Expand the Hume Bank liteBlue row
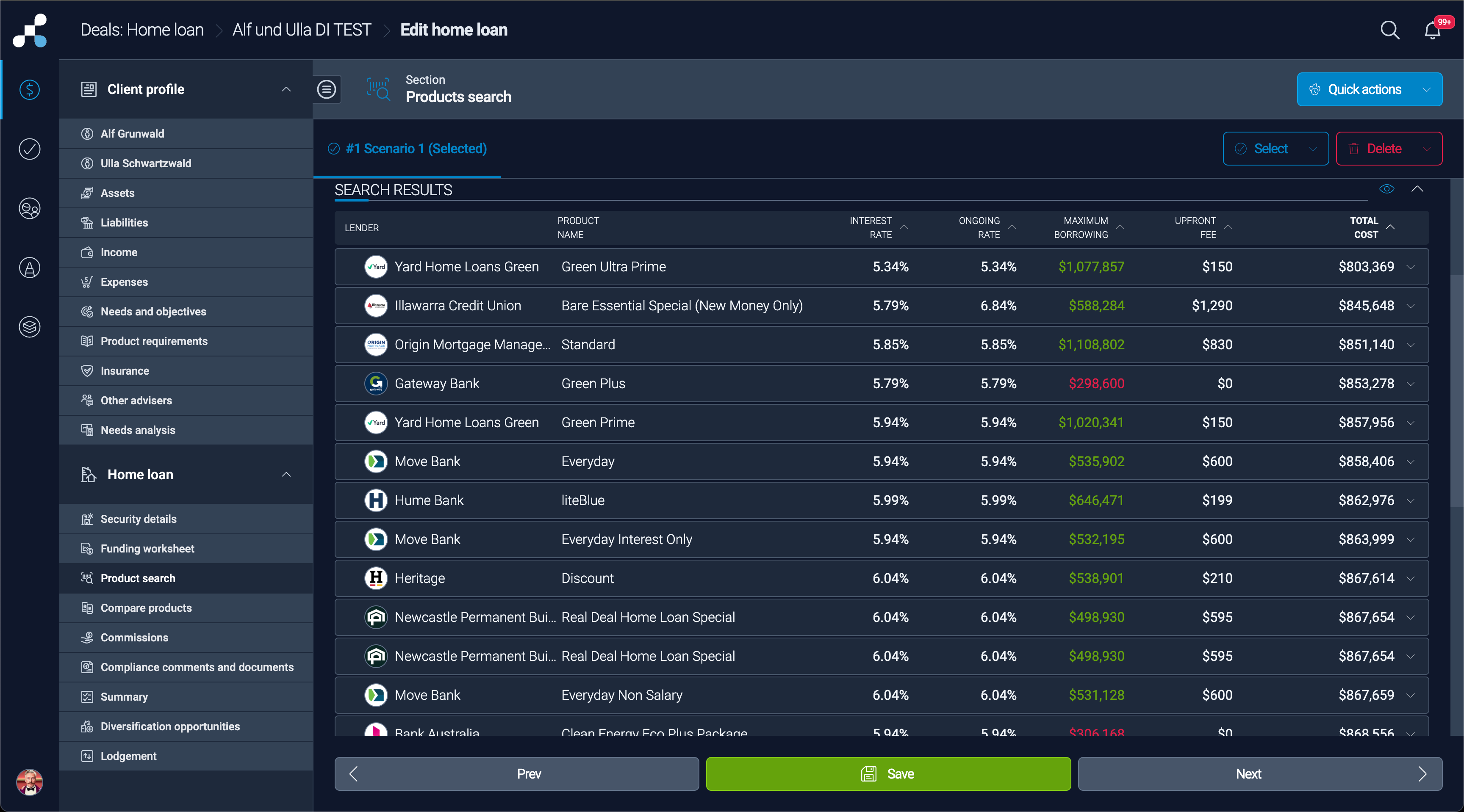The image size is (1464, 812). pyautogui.click(x=1411, y=500)
